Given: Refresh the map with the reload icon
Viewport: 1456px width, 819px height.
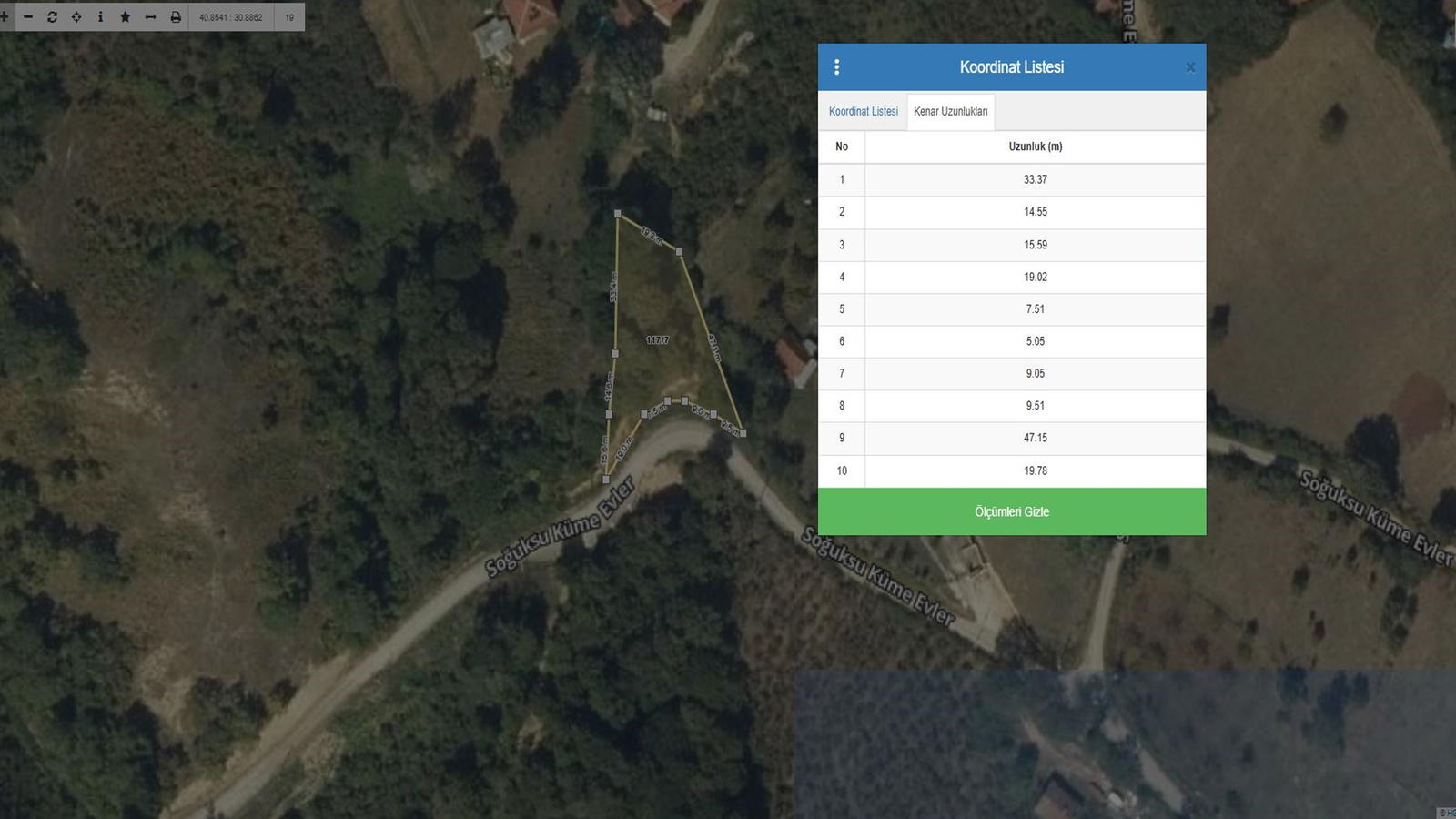Looking at the screenshot, I should point(52,16).
